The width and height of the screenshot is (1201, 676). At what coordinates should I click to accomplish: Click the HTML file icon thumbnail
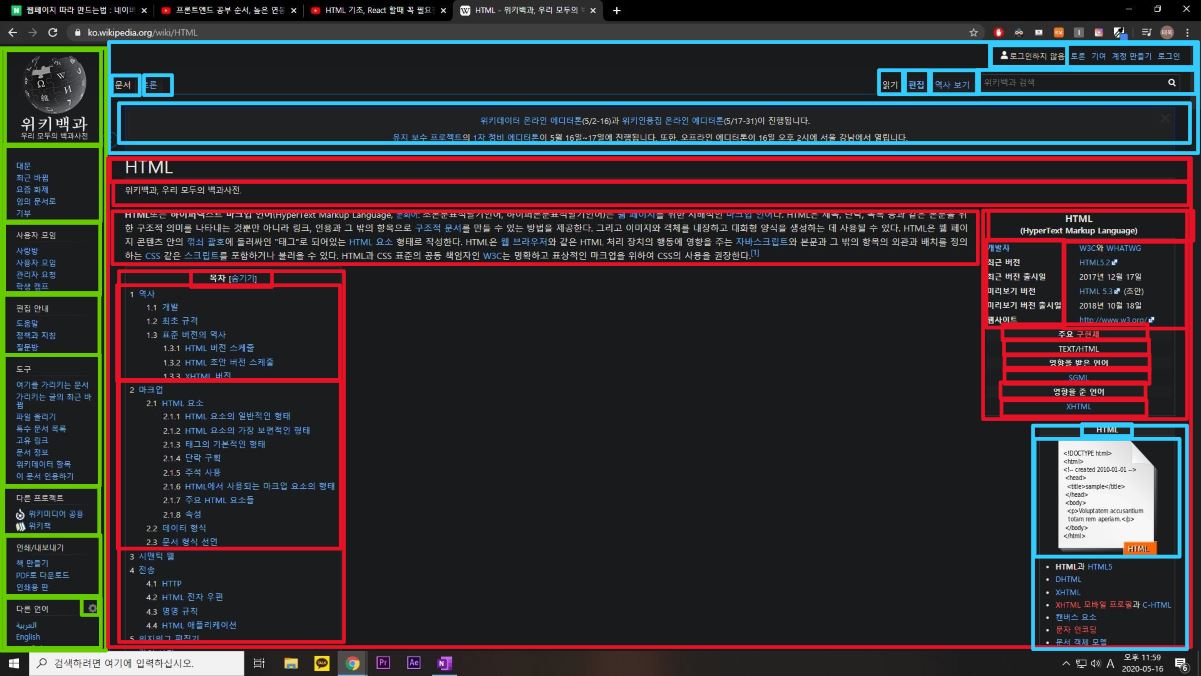(1107, 497)
